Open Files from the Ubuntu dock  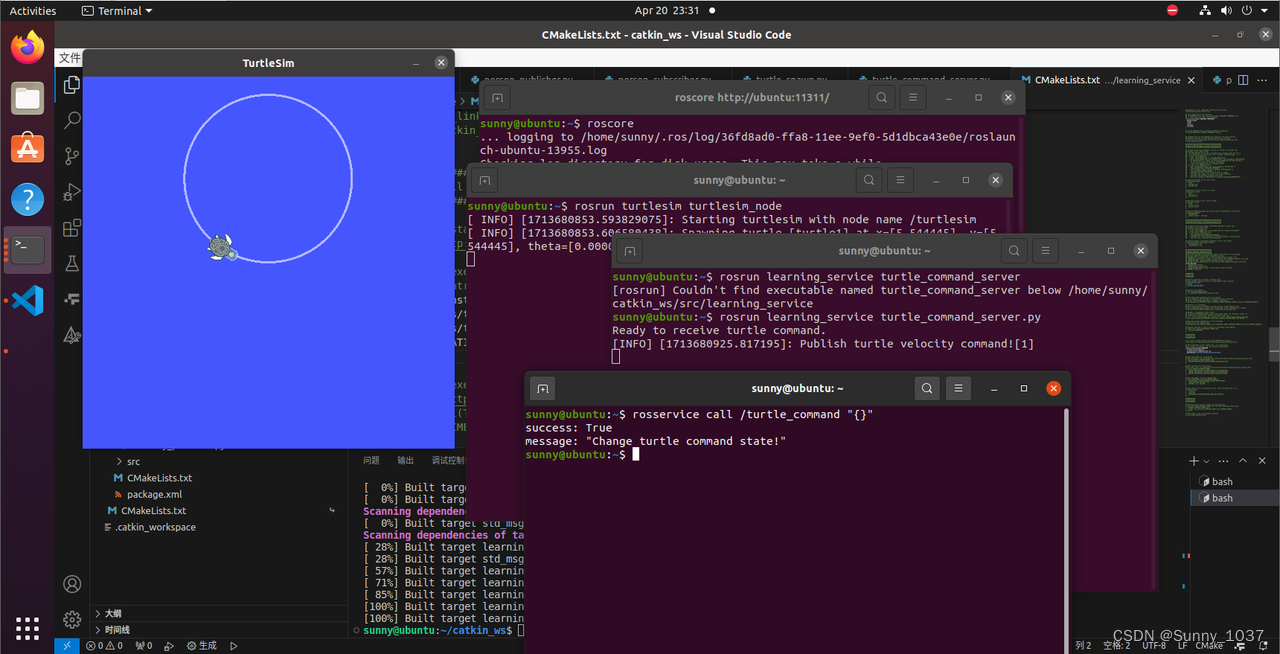[x=28, y=98]
